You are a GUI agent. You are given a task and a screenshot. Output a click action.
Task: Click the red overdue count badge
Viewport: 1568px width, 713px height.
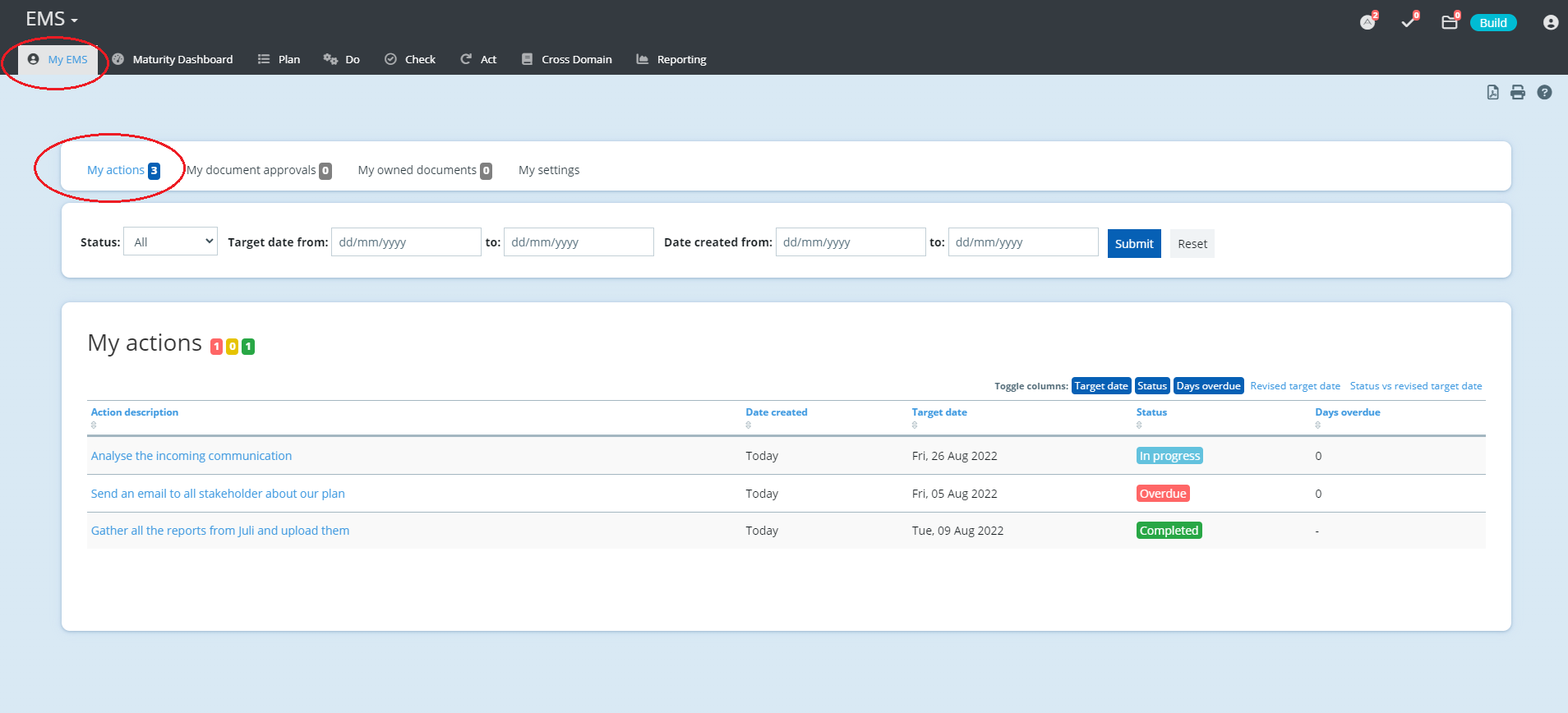coord(216,347)
